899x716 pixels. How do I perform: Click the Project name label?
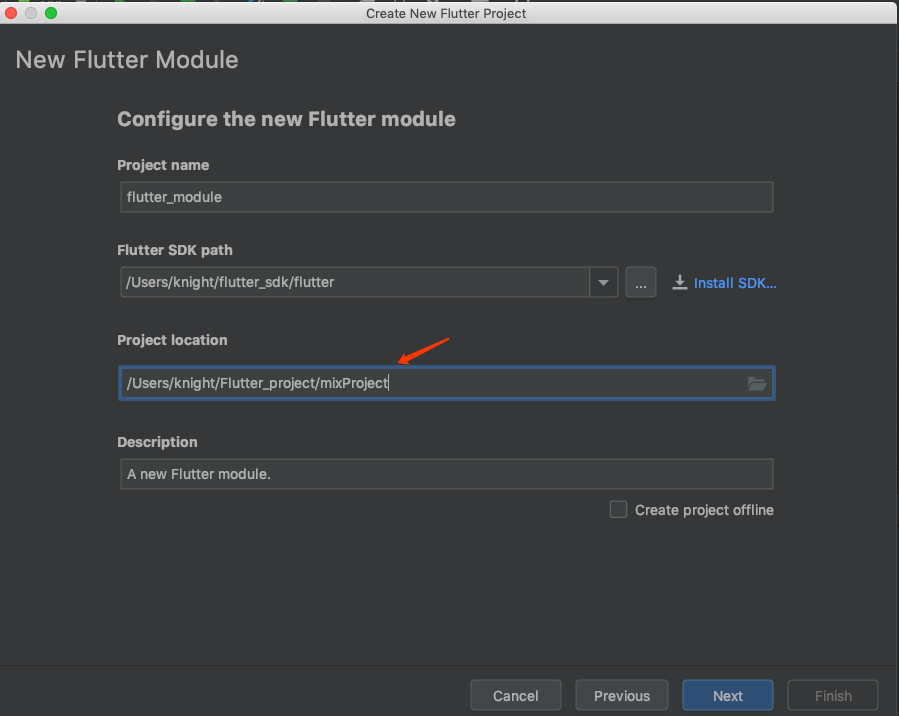click(x=163, y=165)
